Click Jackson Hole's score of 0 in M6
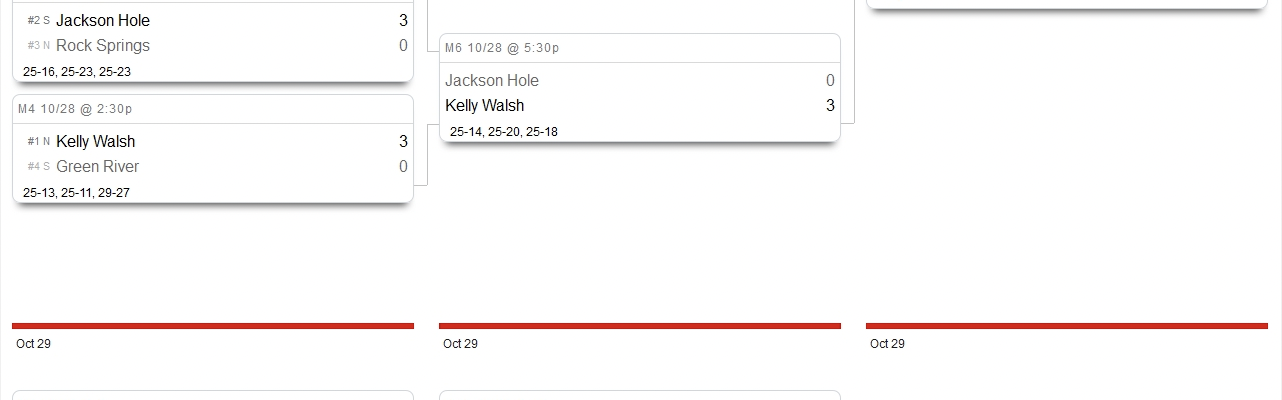 830,80
